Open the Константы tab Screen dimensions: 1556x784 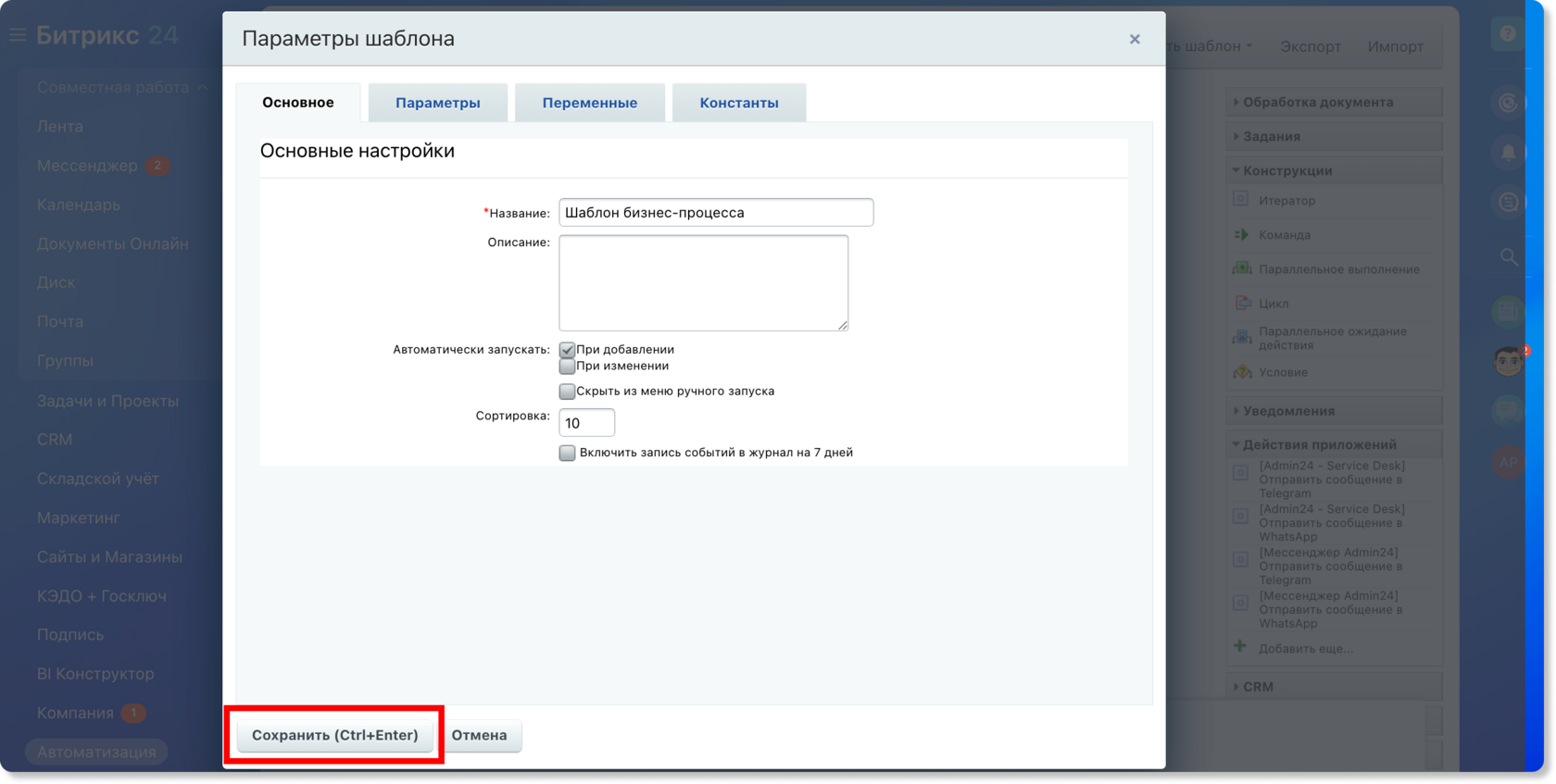click(739, 103)
